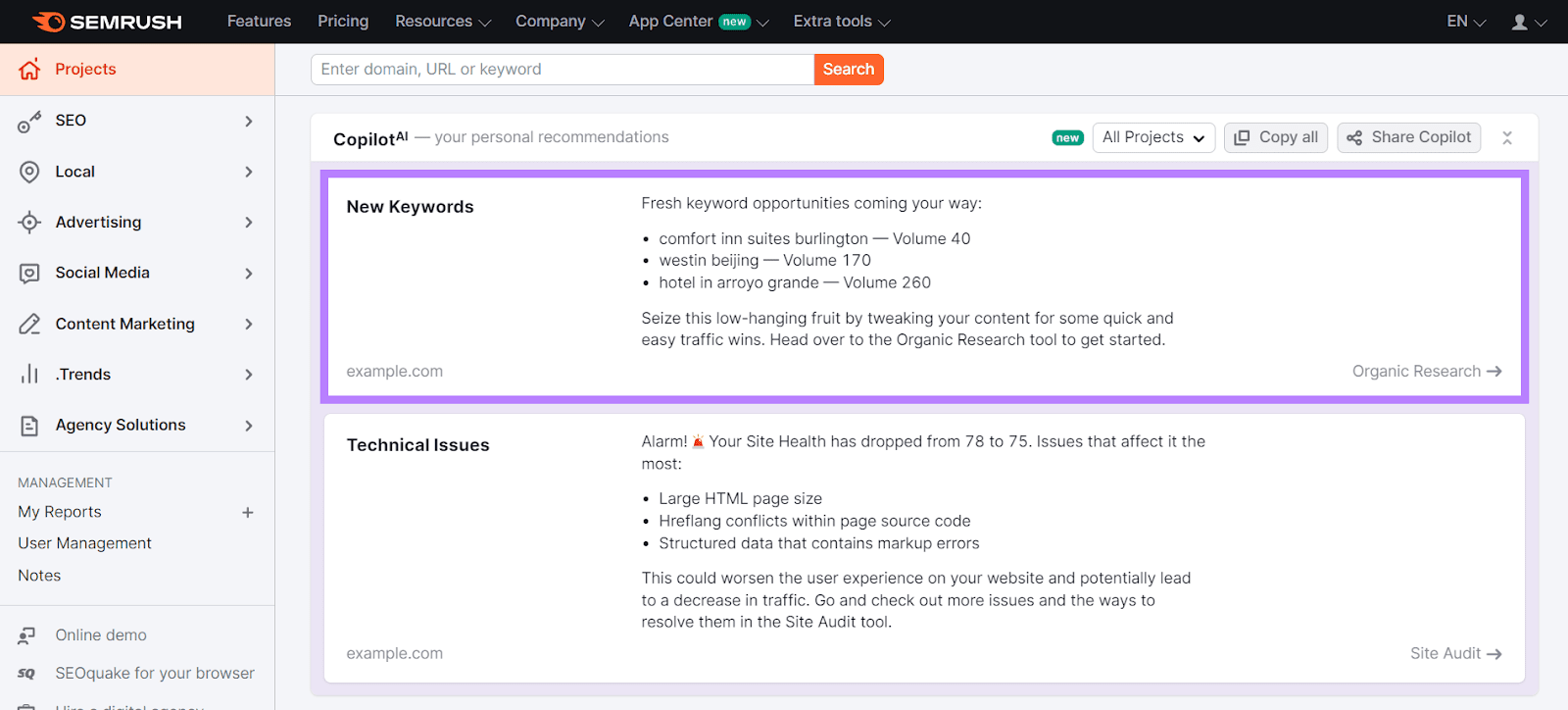1568x710 pixels.
Task: Click the SEO sidebar label
Action: click(x=71, y=121)
